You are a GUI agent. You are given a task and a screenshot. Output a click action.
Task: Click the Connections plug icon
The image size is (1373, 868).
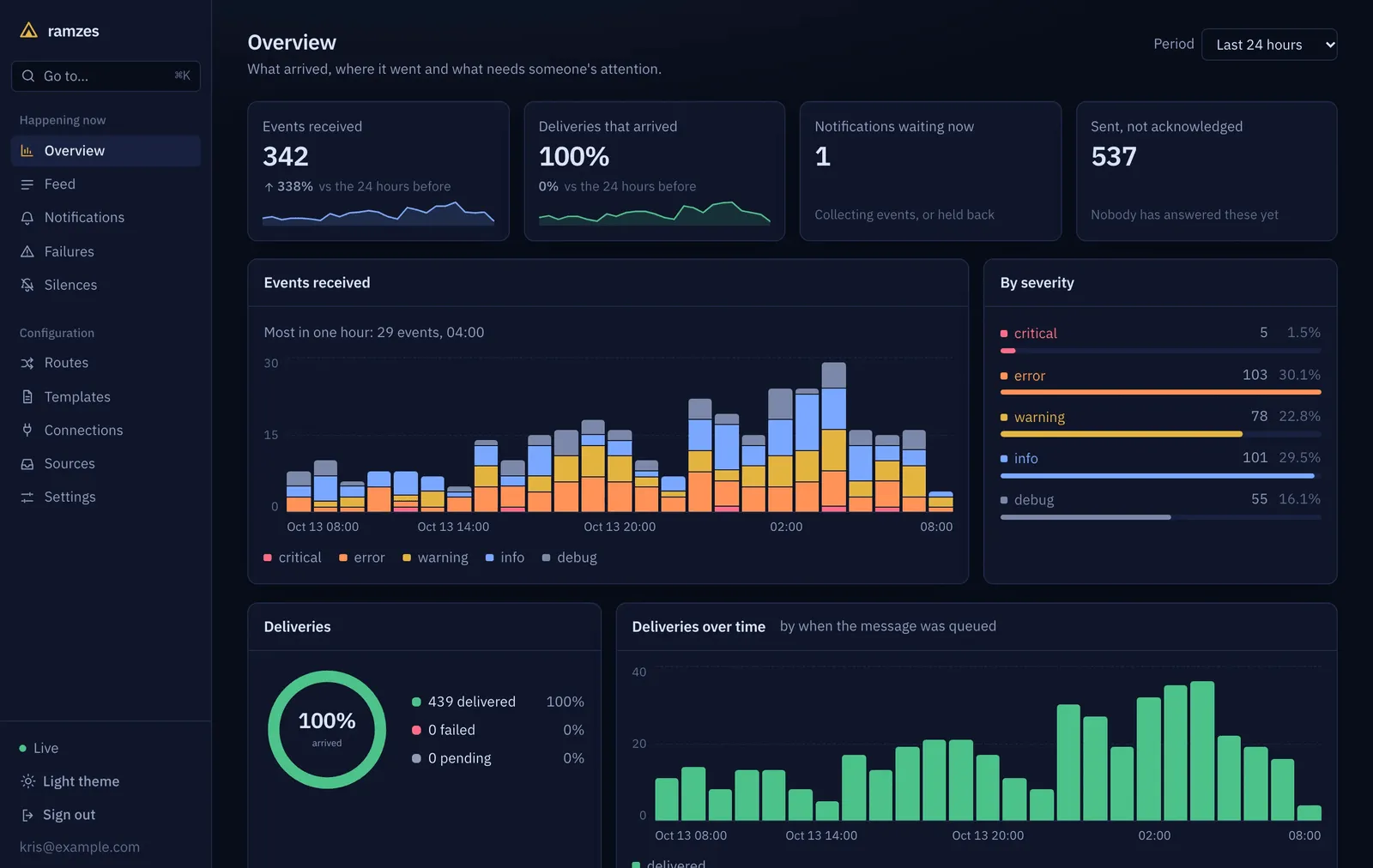pos(27,431)
